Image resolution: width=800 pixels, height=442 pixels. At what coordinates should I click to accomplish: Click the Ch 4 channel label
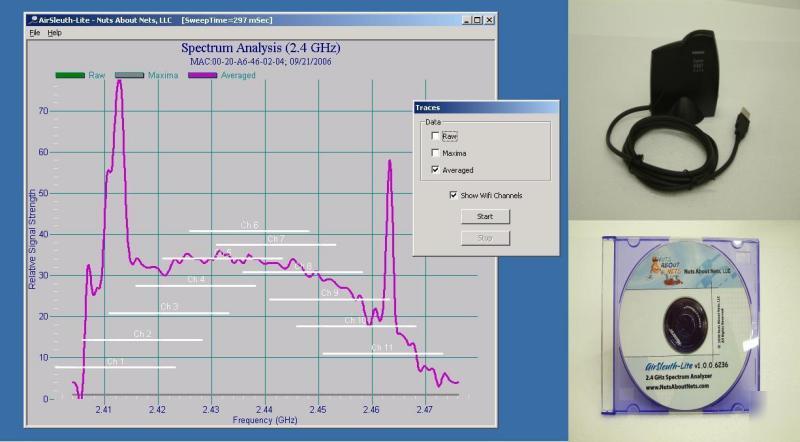click(196, 280)
